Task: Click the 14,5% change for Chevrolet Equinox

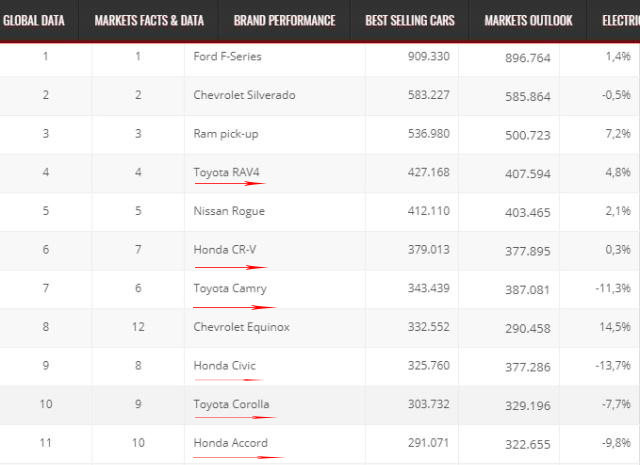Action: (x=617, y=327)
